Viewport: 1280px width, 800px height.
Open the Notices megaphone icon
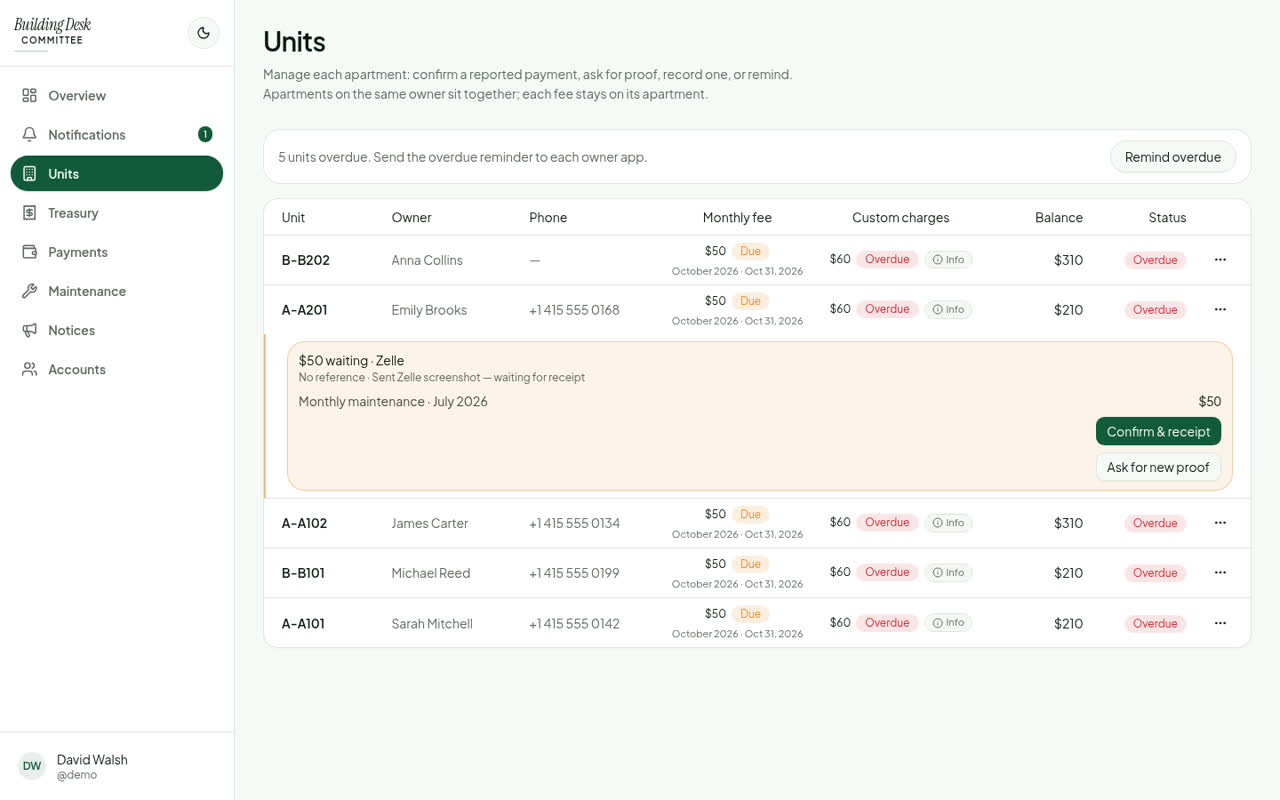[30, 330]
